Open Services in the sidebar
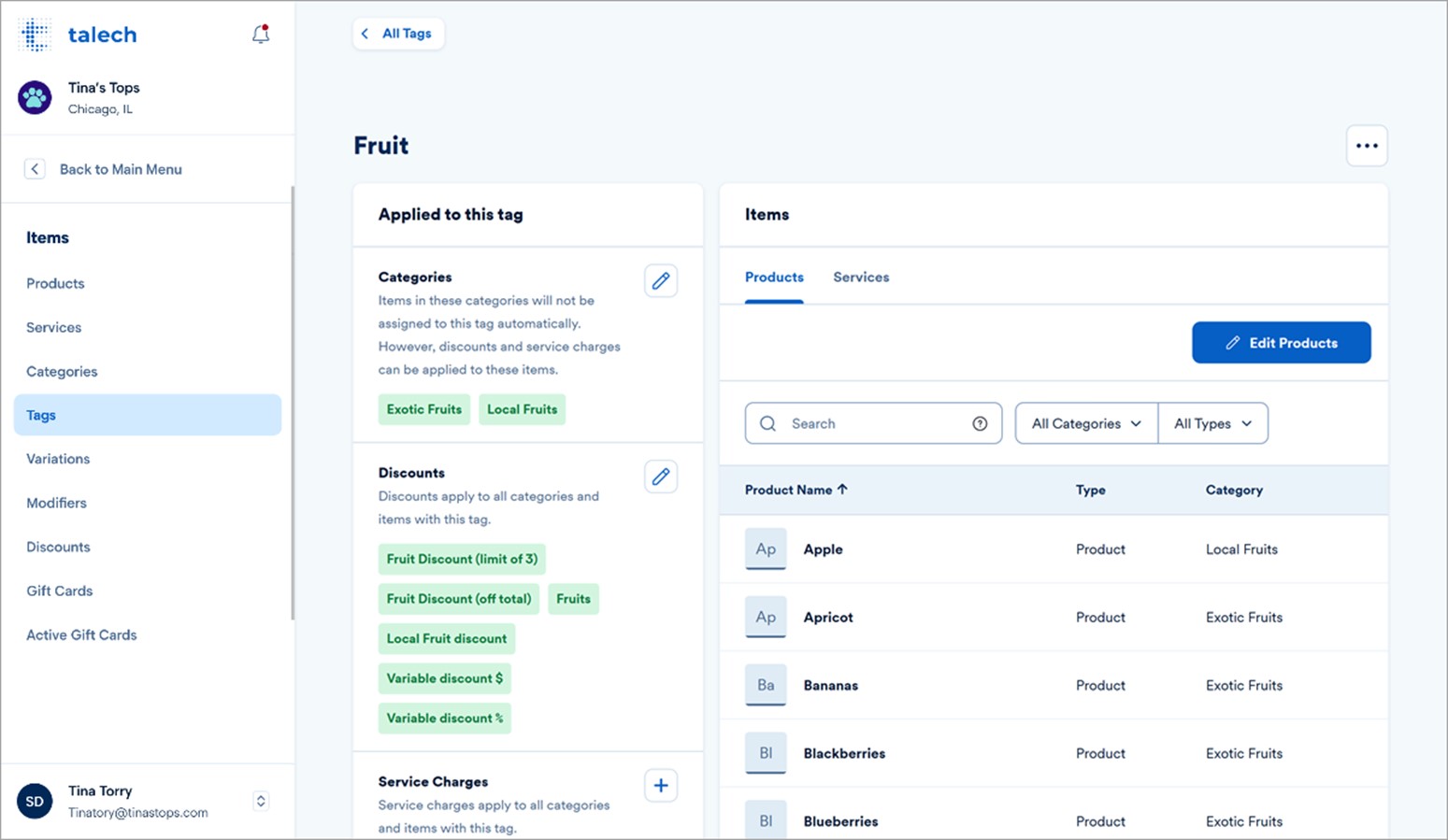This screenshot has width=1448, height=840. pos(53,327)
